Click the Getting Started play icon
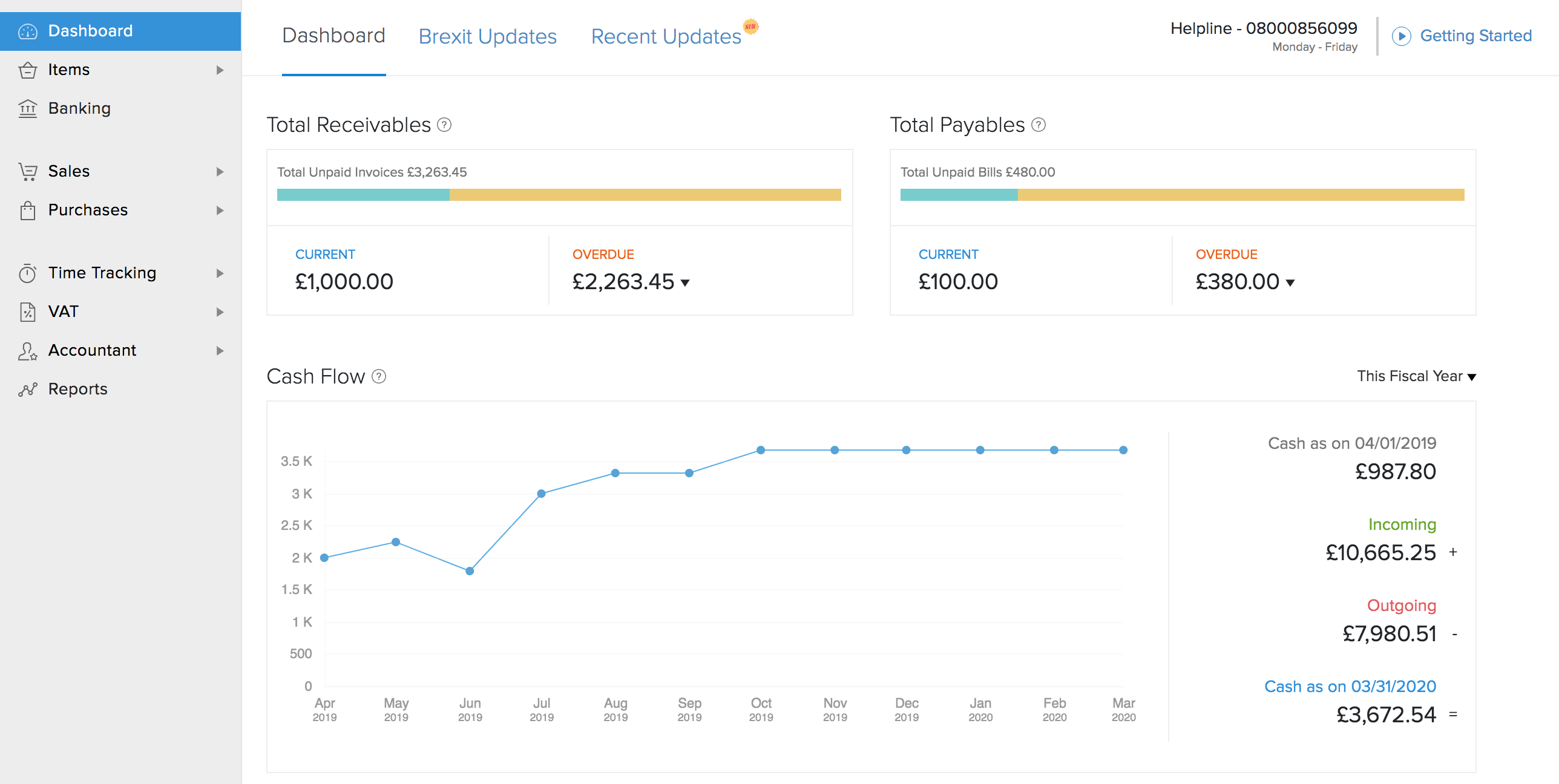The width and height of the screenshot is (1559, 784). [x=1401, y=36]
